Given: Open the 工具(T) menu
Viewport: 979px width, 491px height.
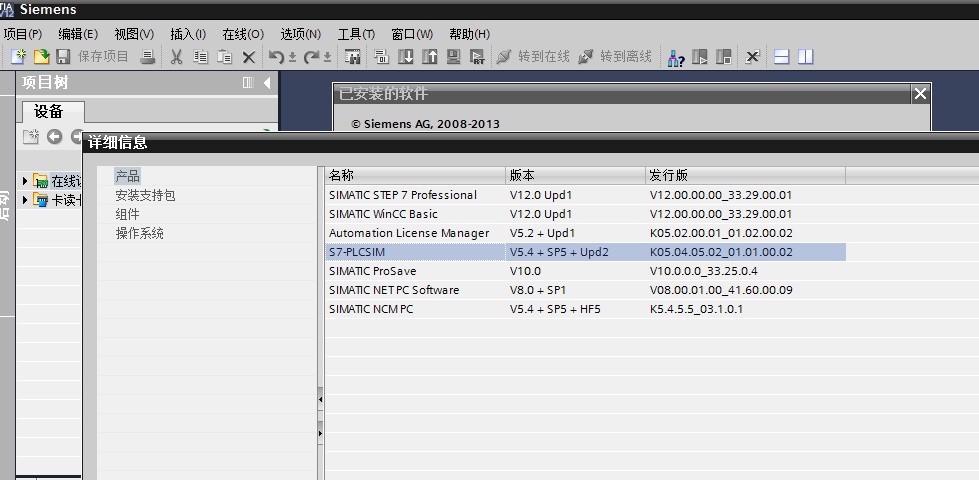Looking at the screenshot, I should (357, 34).
